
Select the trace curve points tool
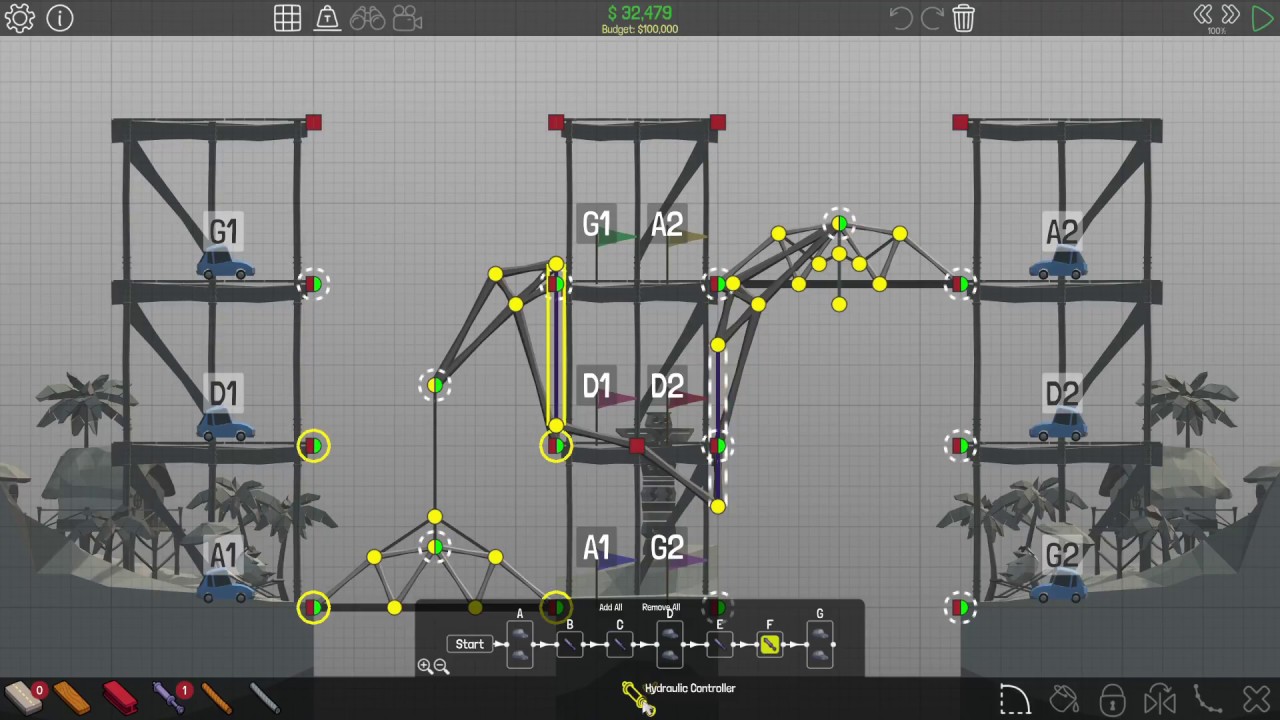coord(1209,699)
